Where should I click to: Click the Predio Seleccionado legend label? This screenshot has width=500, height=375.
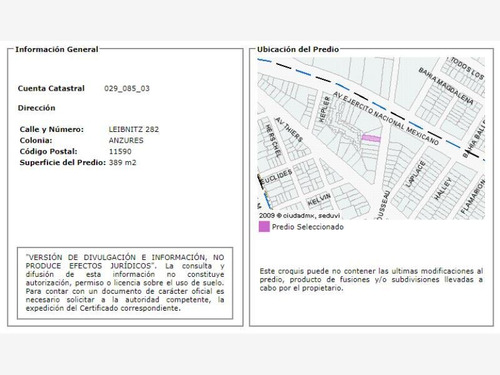tap(307, 227)
